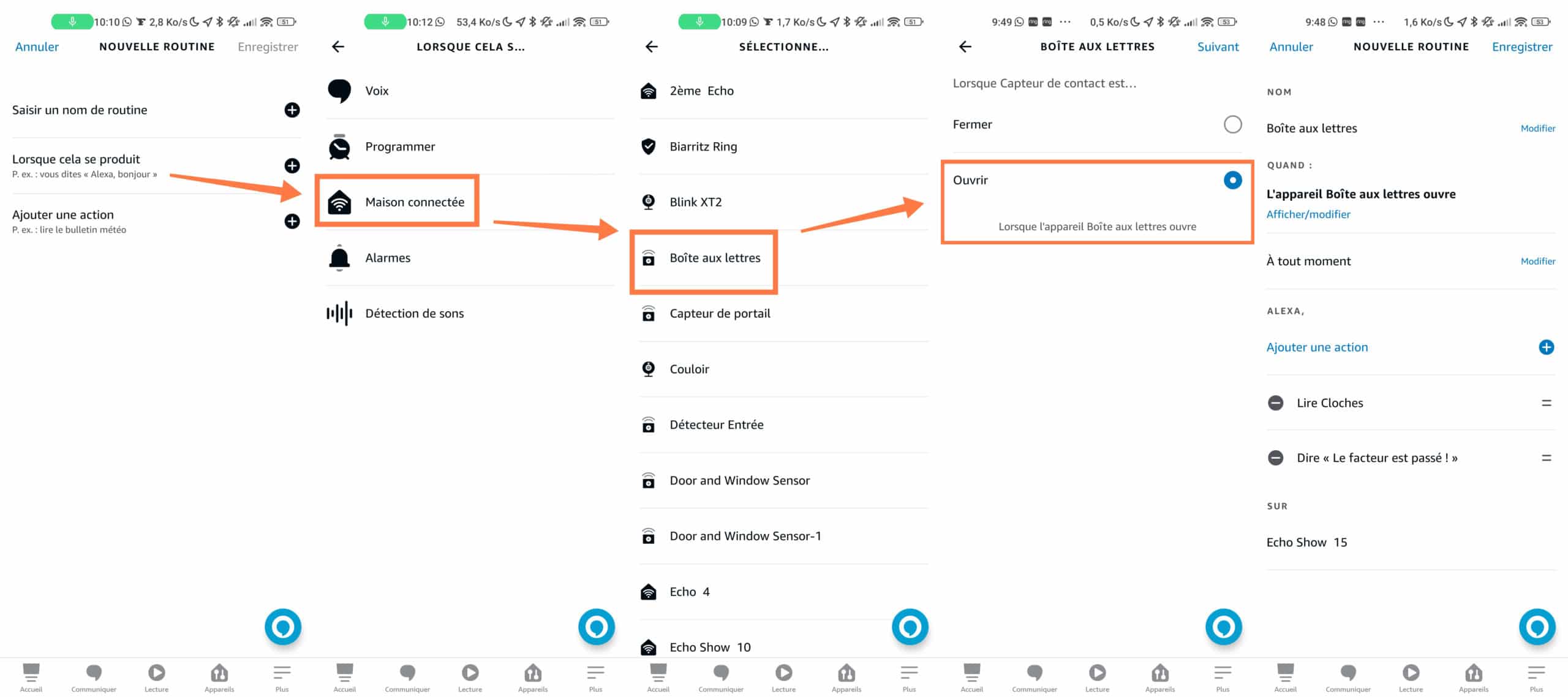Screen dimensions: 1568x697
Task: Tap the plus icon beside 'Saisir un nom de routine'
Action: click(x=292, y=110)
